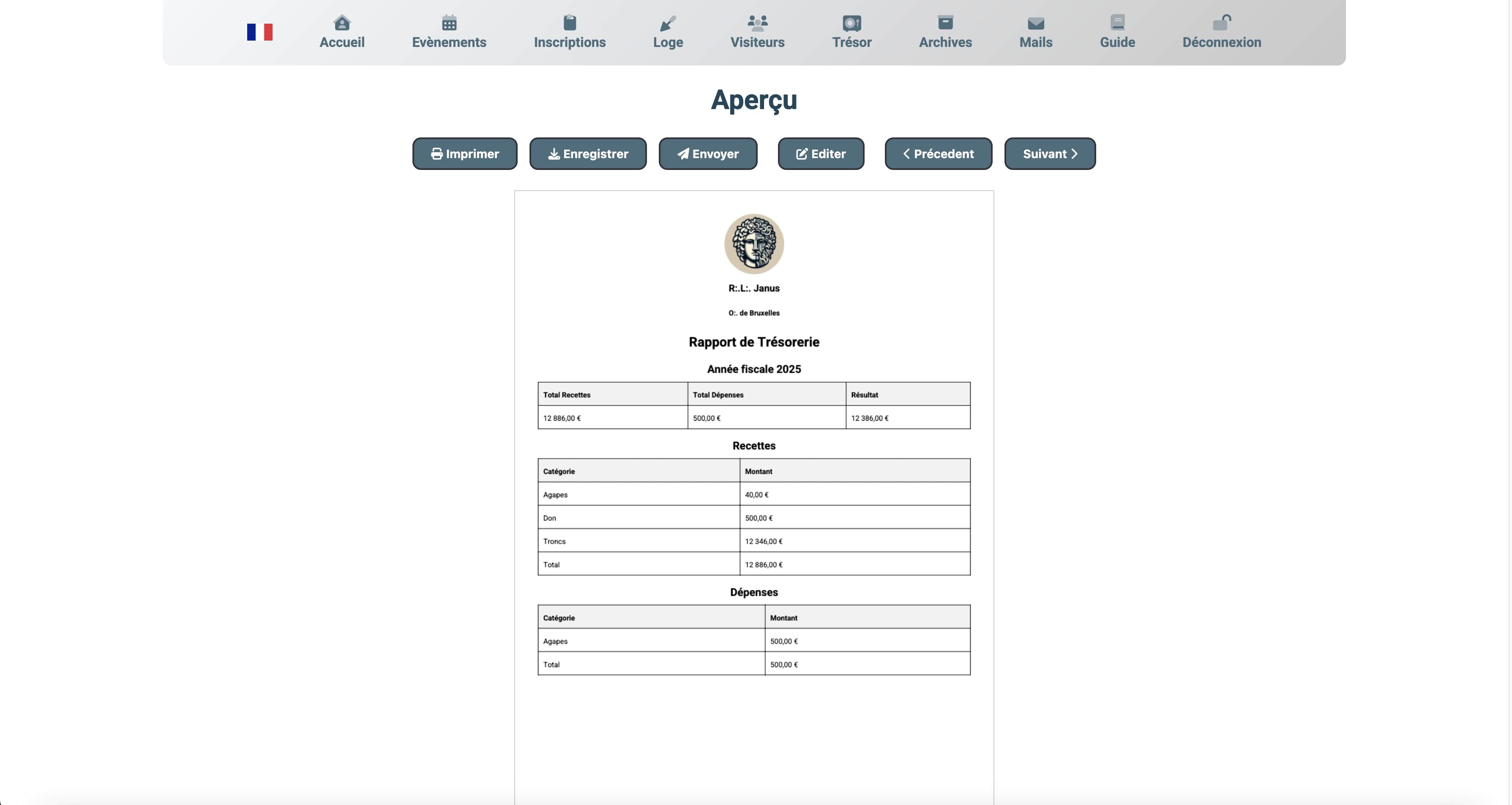Click the Inscriptions clipboard icon

pos(569,23)
